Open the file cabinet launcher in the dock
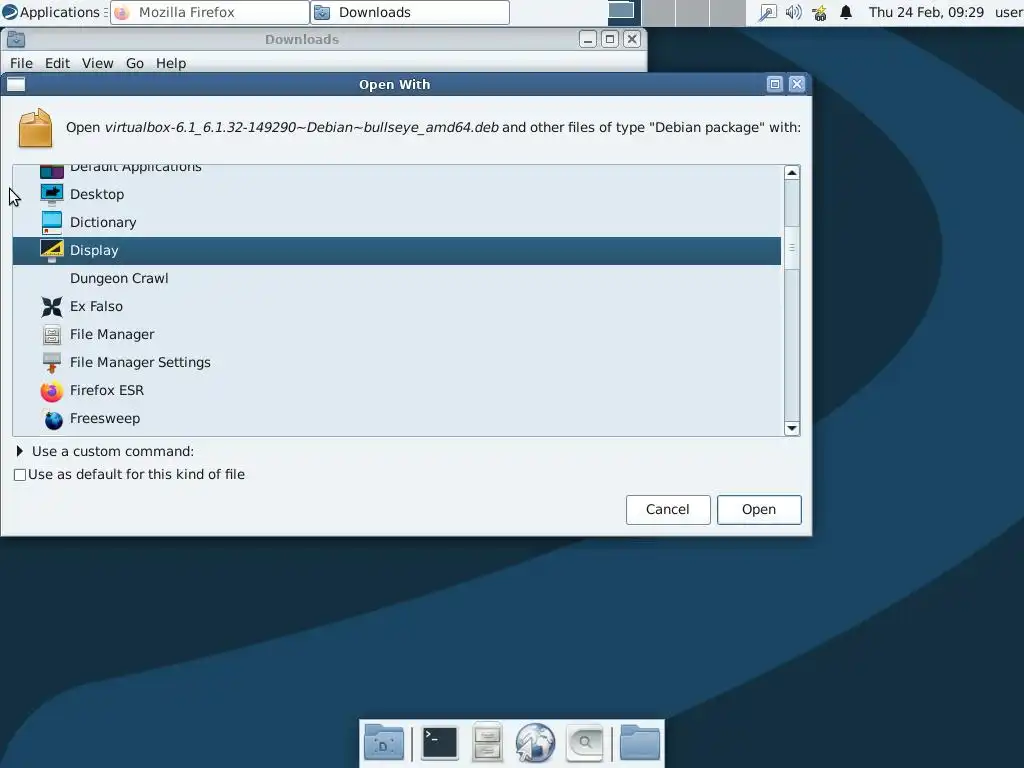Viewport: 1024px width, 768px height. pos(487,743)
